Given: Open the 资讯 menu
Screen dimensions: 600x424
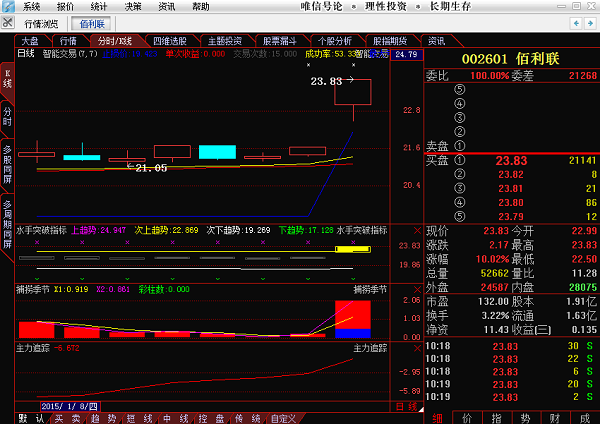Looking at the screenshot, I should point(166,6).
